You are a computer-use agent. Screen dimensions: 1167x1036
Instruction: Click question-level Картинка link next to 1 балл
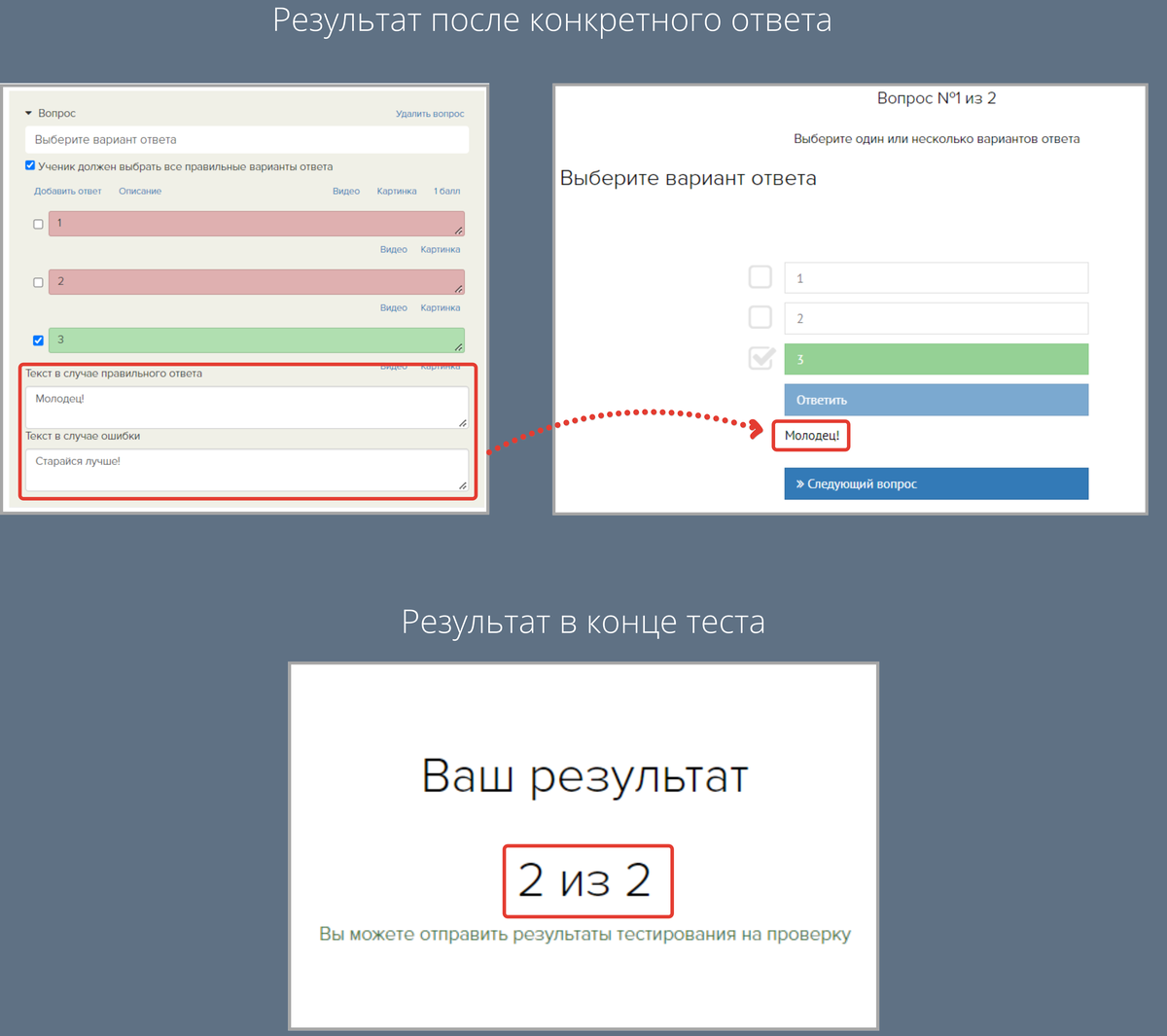tap(397, 191)
